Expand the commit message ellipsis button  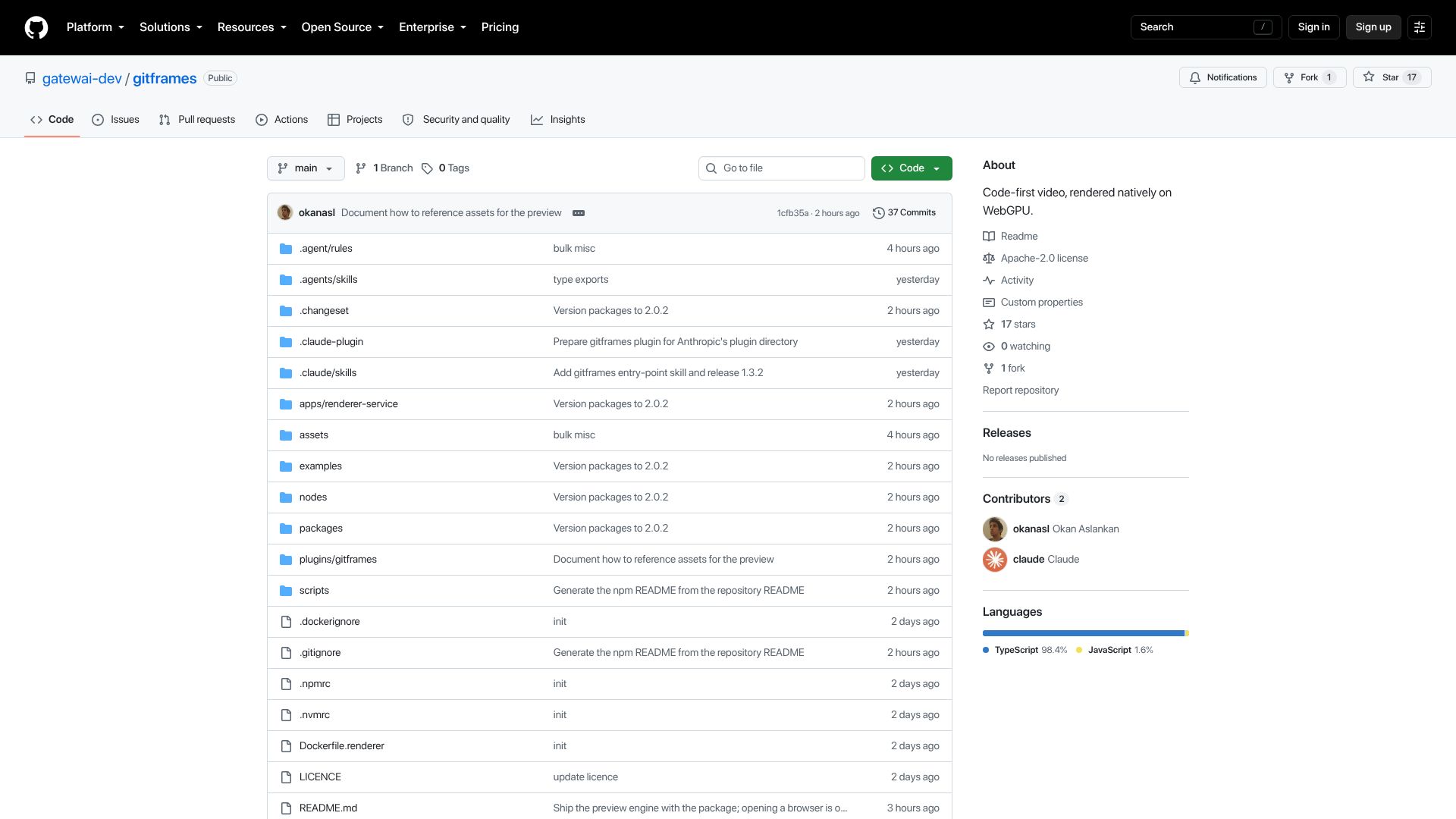tap(579, 213)
